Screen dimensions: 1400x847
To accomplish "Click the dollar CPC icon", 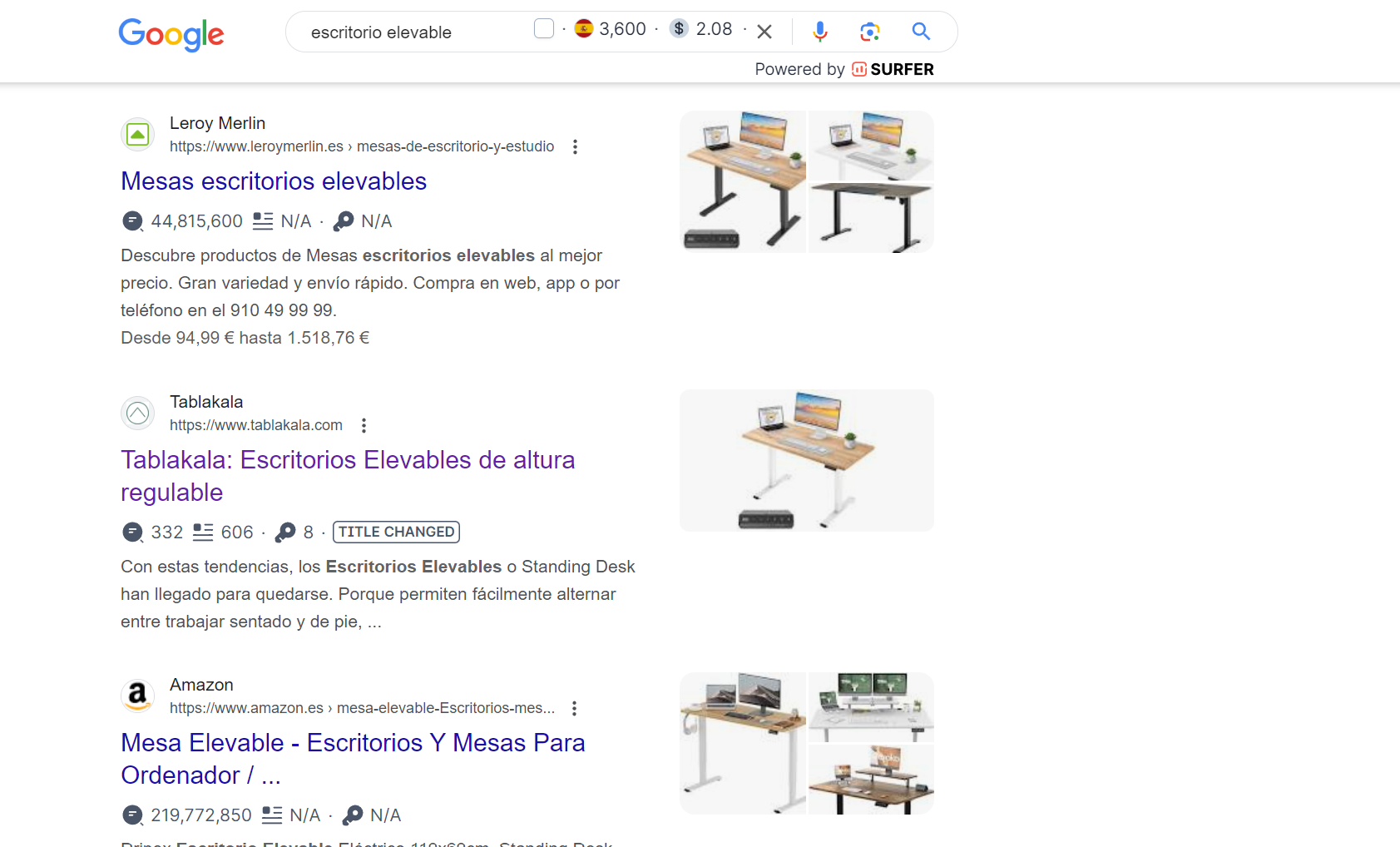I will (x=680, y=28).
